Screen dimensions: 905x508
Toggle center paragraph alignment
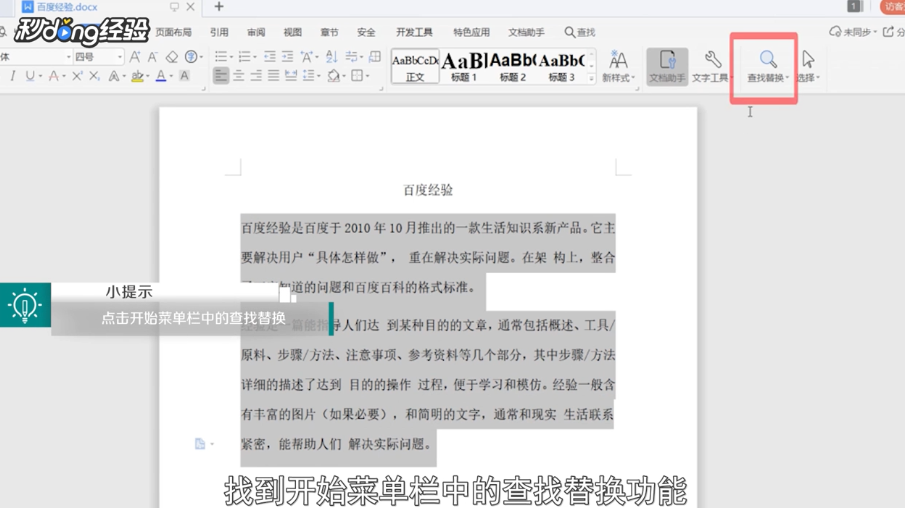click(x=238, y=76)
